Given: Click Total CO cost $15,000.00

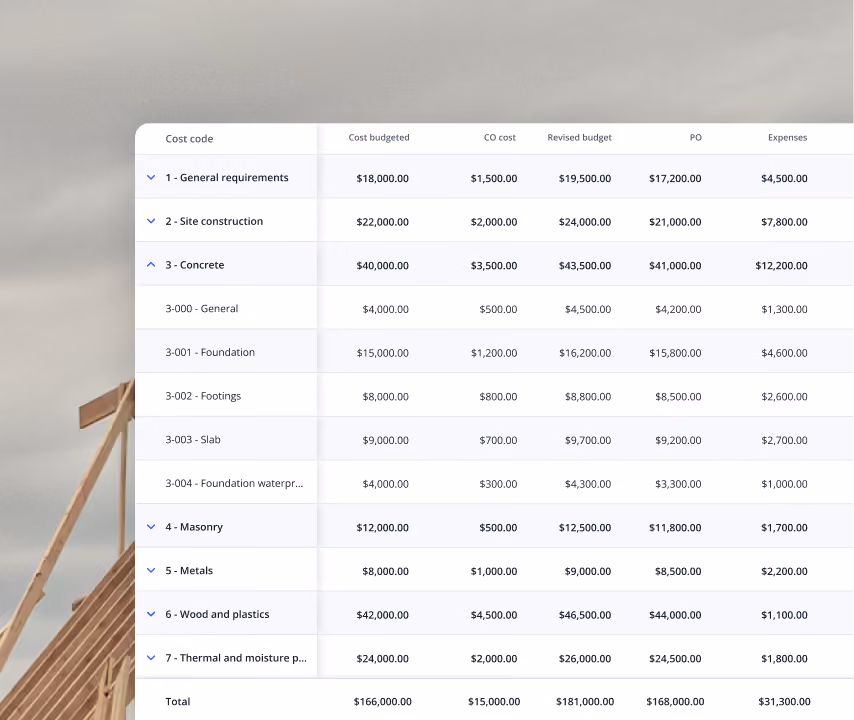Looking at the screenshot, I should coord(494,701).
